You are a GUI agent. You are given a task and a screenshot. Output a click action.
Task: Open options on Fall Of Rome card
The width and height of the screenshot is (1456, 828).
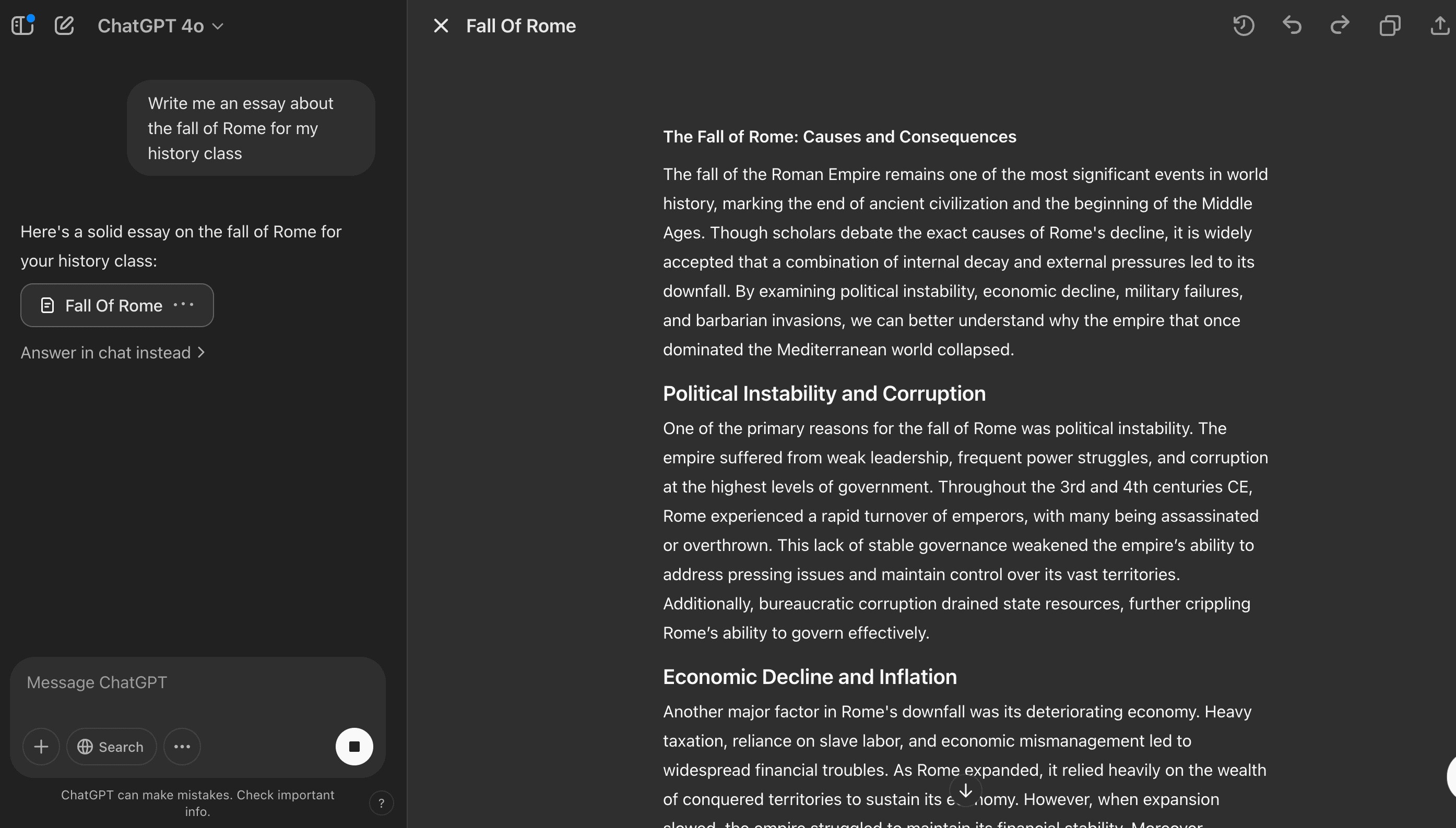[184, 305]
